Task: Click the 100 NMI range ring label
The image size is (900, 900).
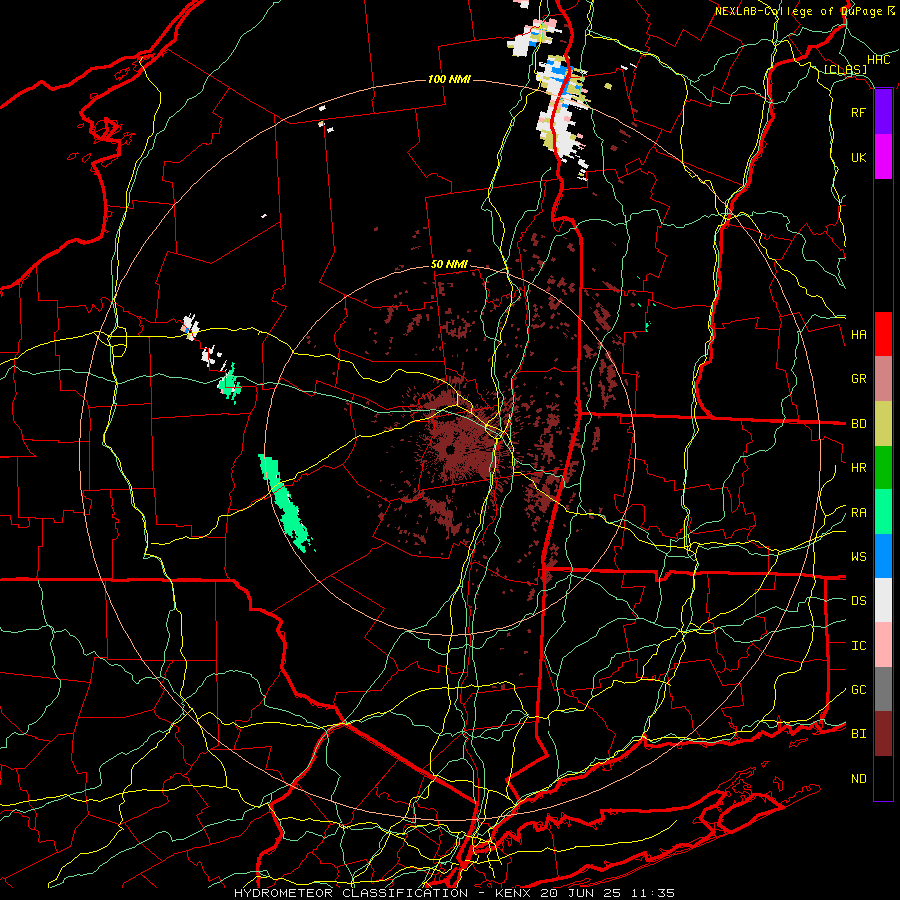Action: [x=449, y=79]
